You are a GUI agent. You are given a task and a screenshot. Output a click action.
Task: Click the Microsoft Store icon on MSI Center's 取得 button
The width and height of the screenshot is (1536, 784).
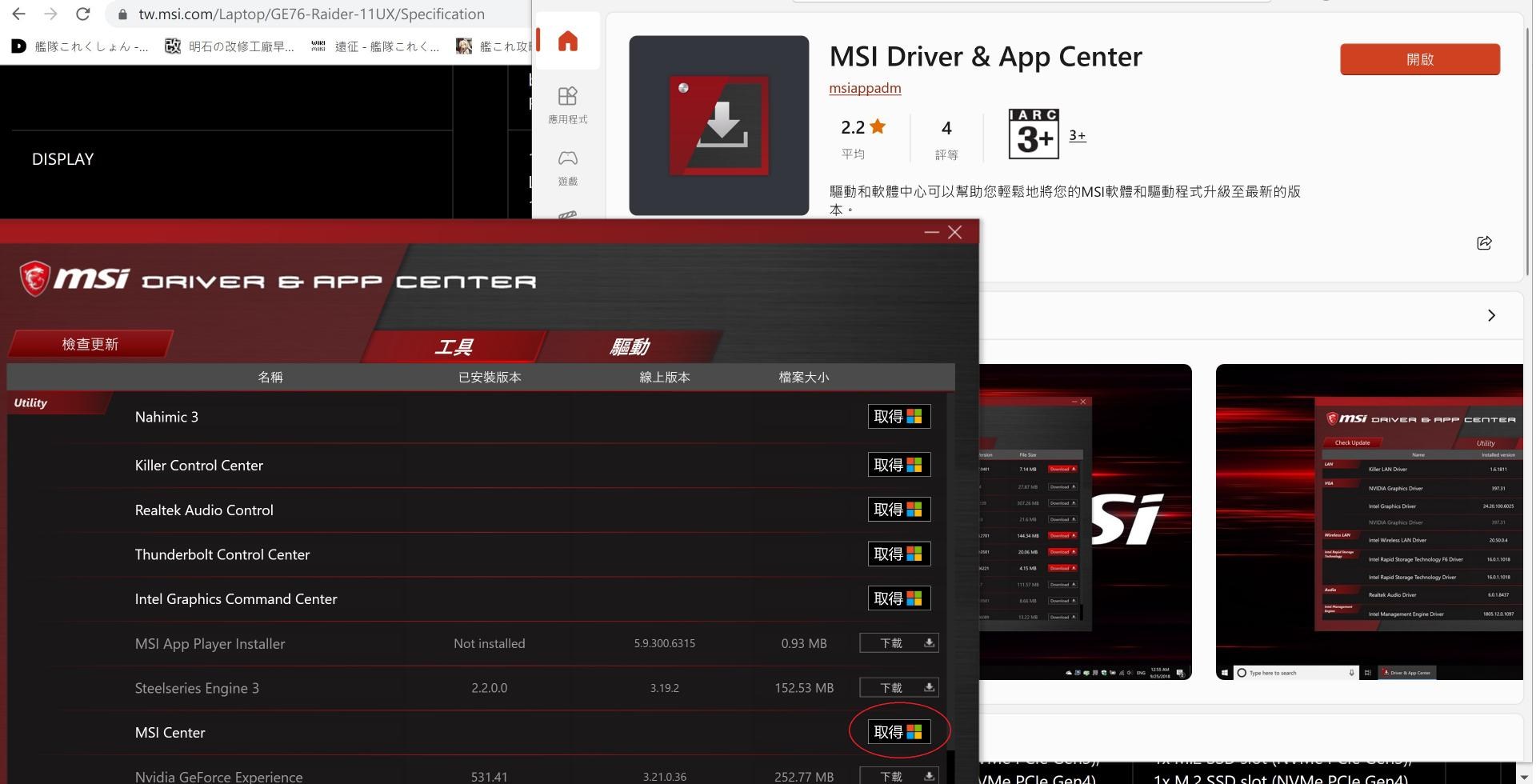(915, 731)
